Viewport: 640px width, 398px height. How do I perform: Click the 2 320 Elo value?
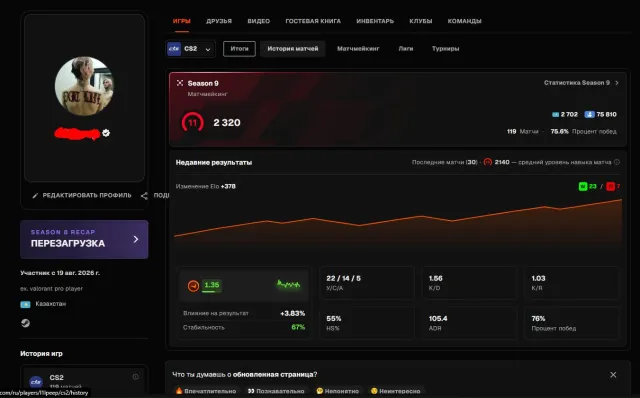click(227, 122)
